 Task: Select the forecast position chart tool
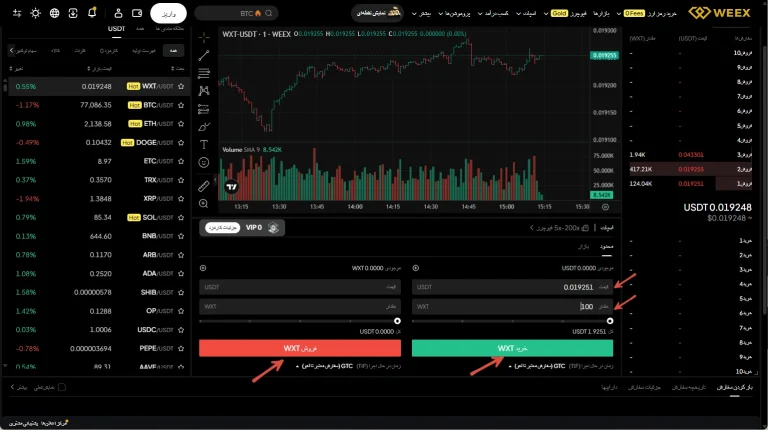[204, 109]
